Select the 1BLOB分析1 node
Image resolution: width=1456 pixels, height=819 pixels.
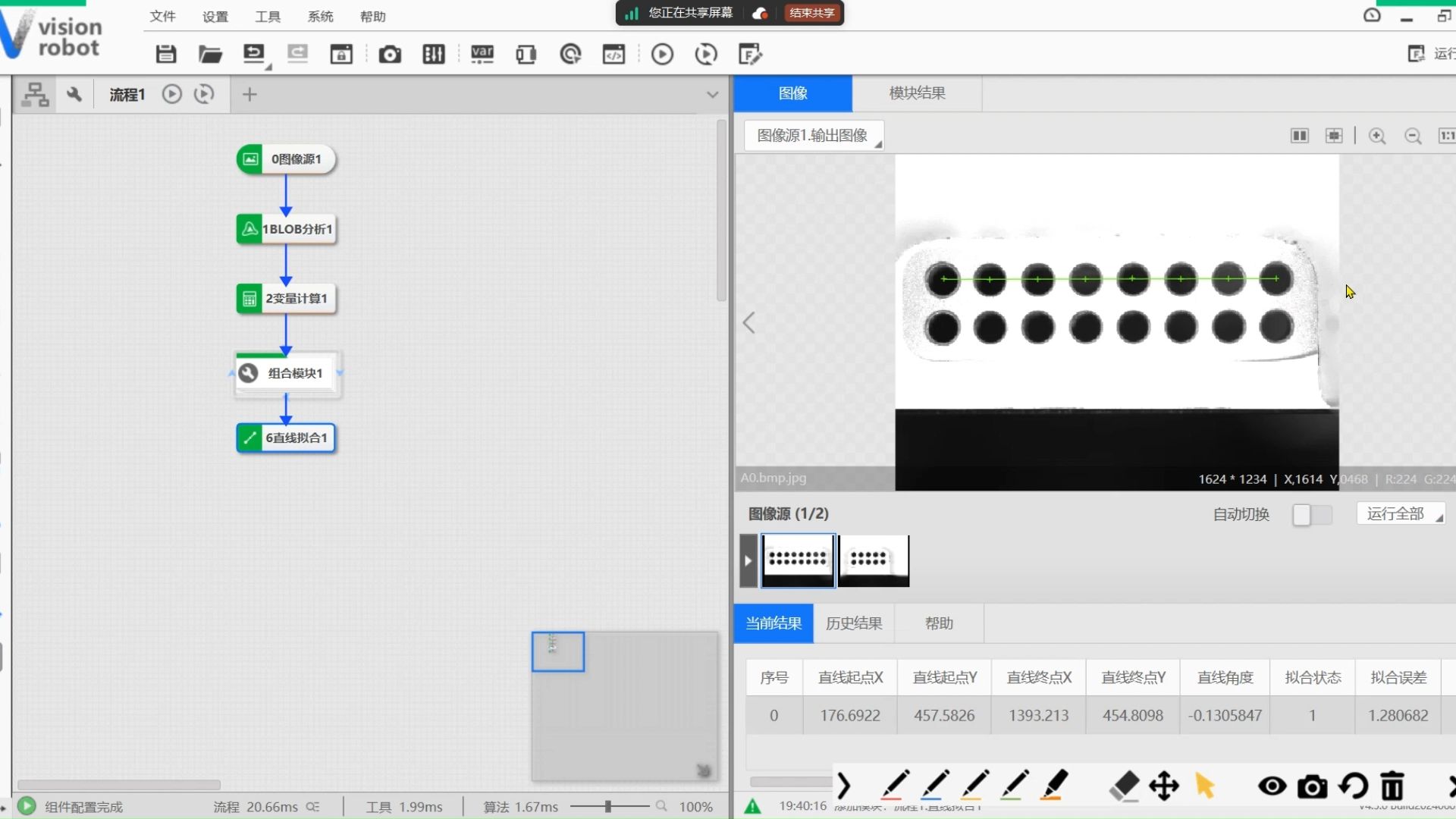coord(286,229)
